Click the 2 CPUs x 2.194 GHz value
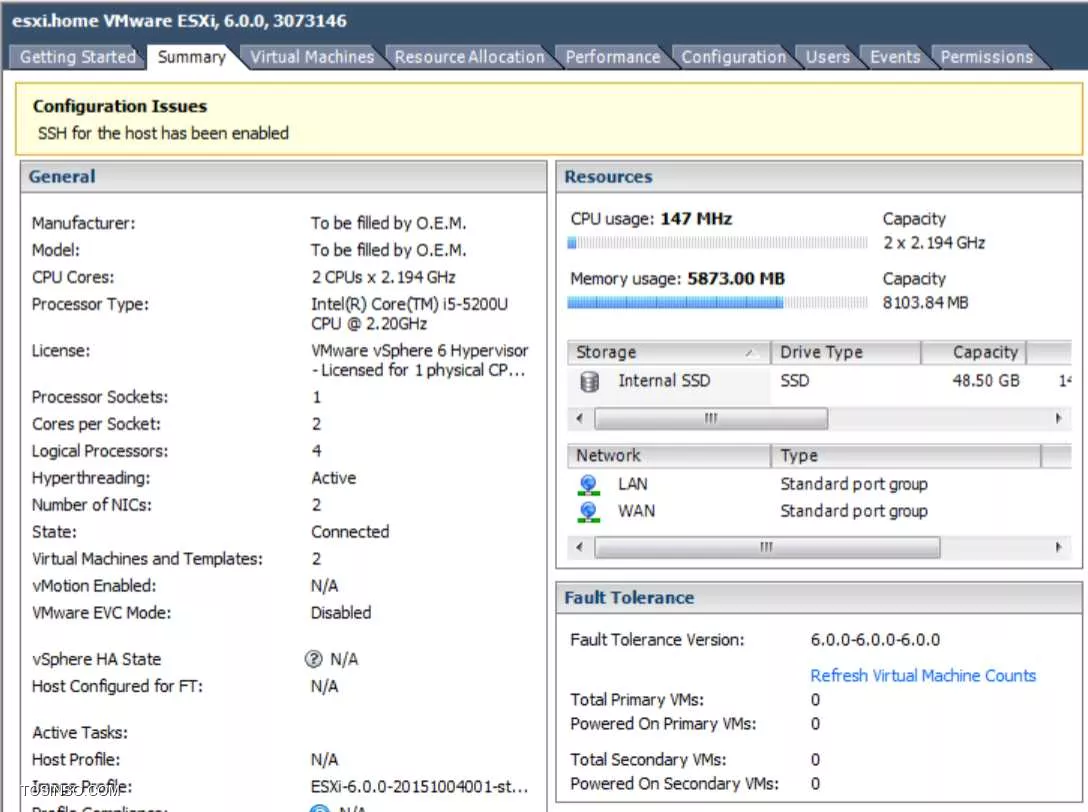Viewport: 1088px width, 812px height. (383, 278)
